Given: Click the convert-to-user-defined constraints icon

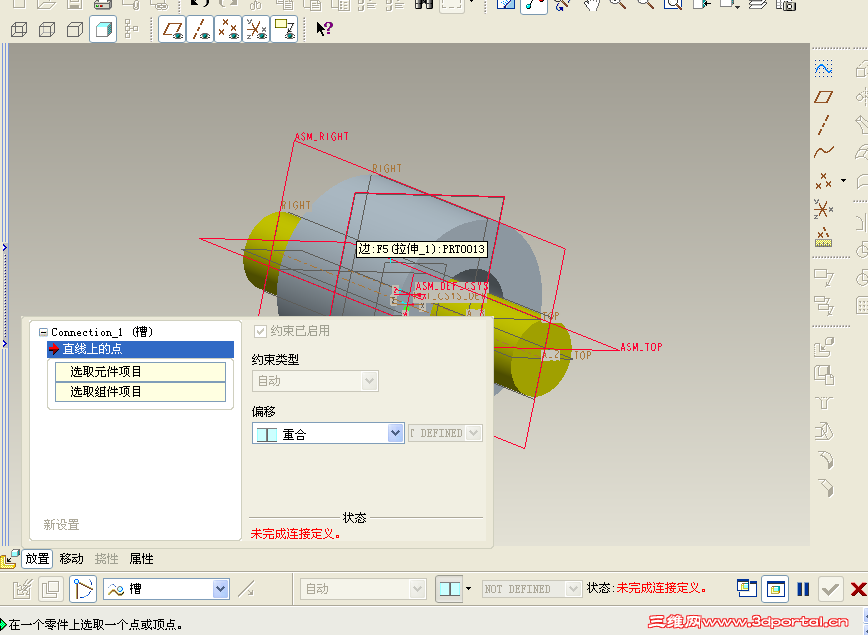Looking at the screenshot, I should (x=23, y=588).
